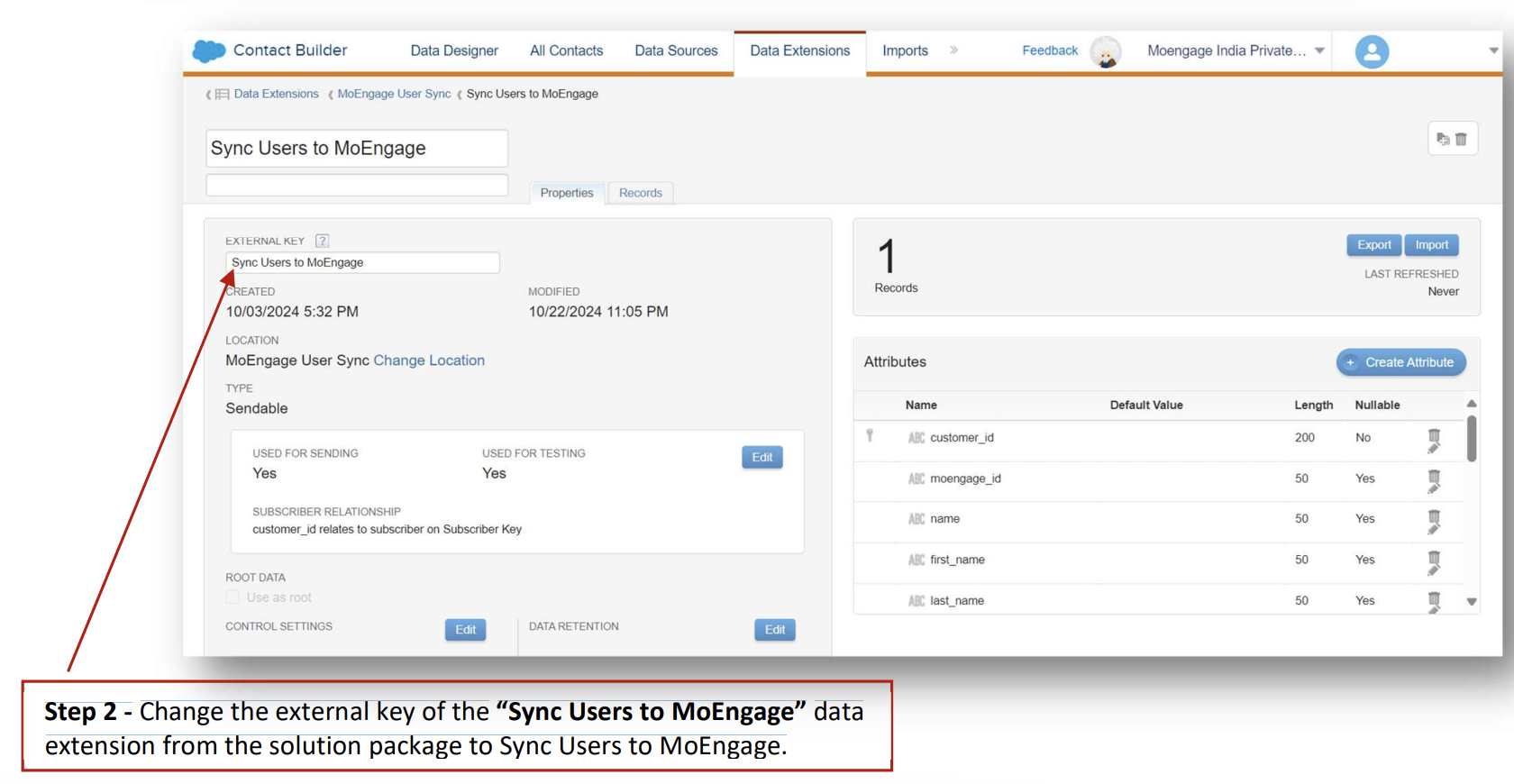1514x784 pixels.
Task: Sort by the Name column header
Action: pos(921,406)
